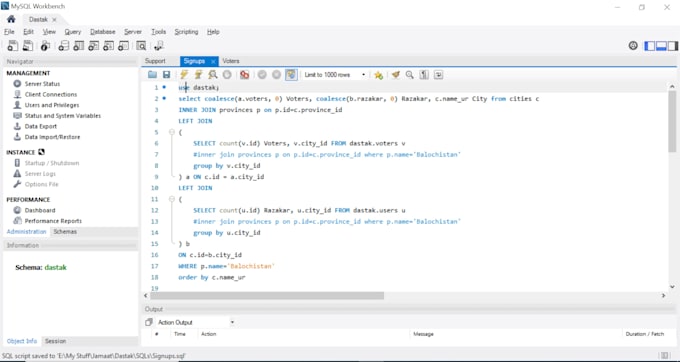Click the create new function icon
The height and width of the screenshot is (362, 680).
(x=123, y=46)
